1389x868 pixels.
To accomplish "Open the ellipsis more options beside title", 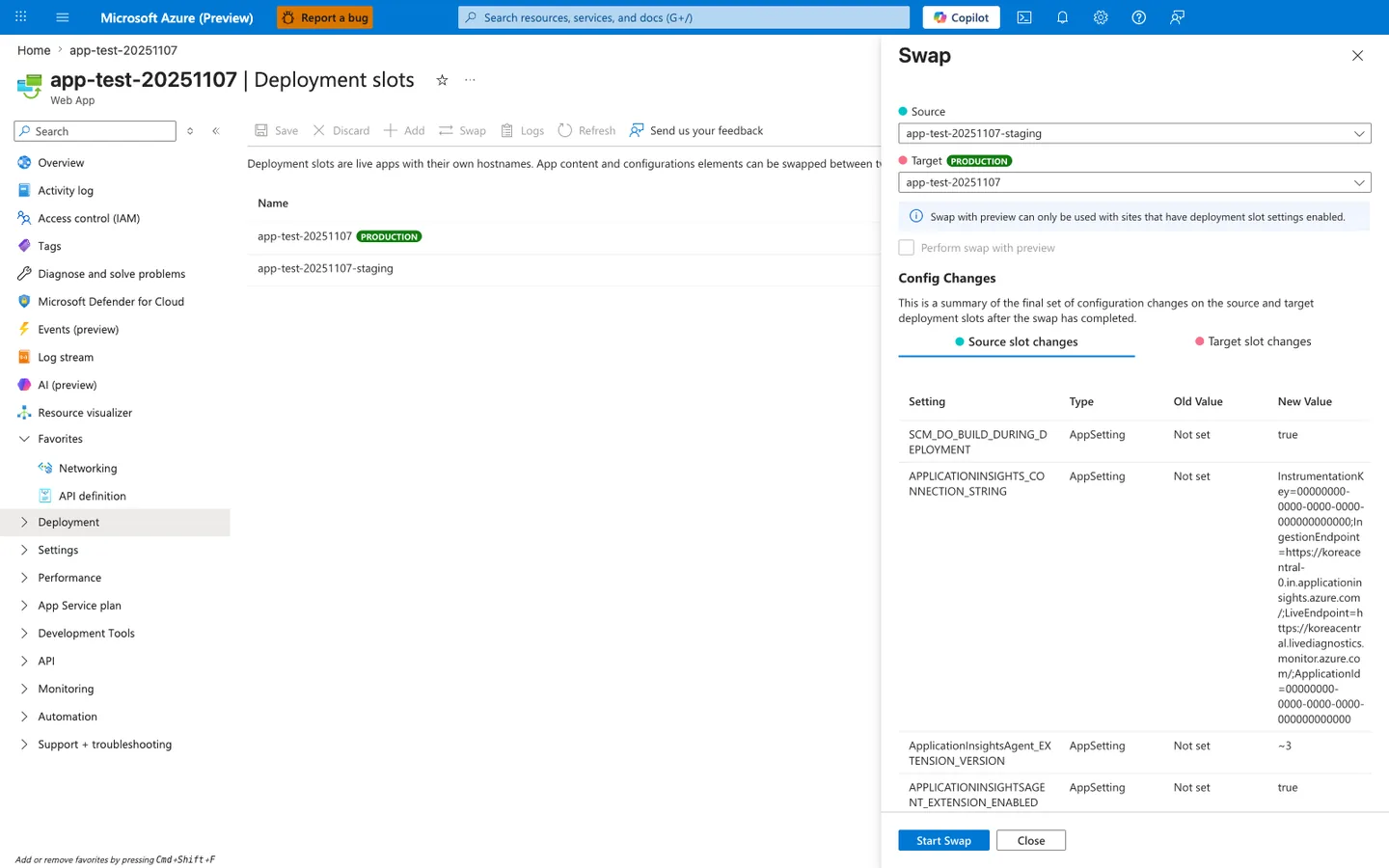I will [470, 80].
